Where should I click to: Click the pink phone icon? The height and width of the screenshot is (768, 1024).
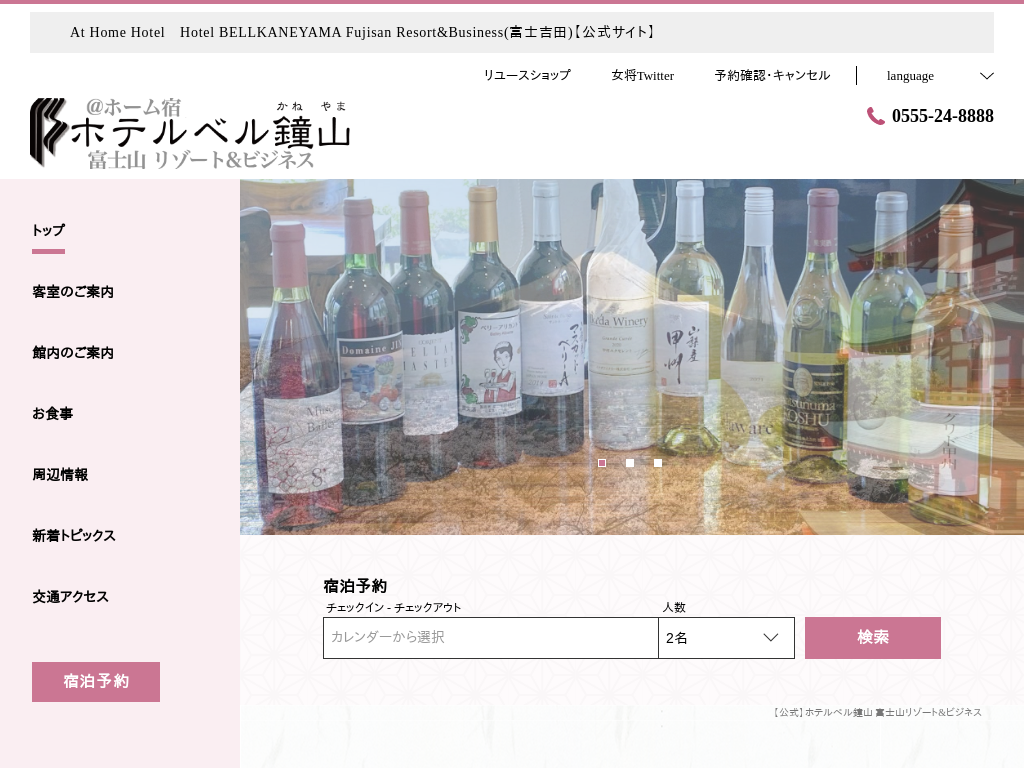coord(875,116)
